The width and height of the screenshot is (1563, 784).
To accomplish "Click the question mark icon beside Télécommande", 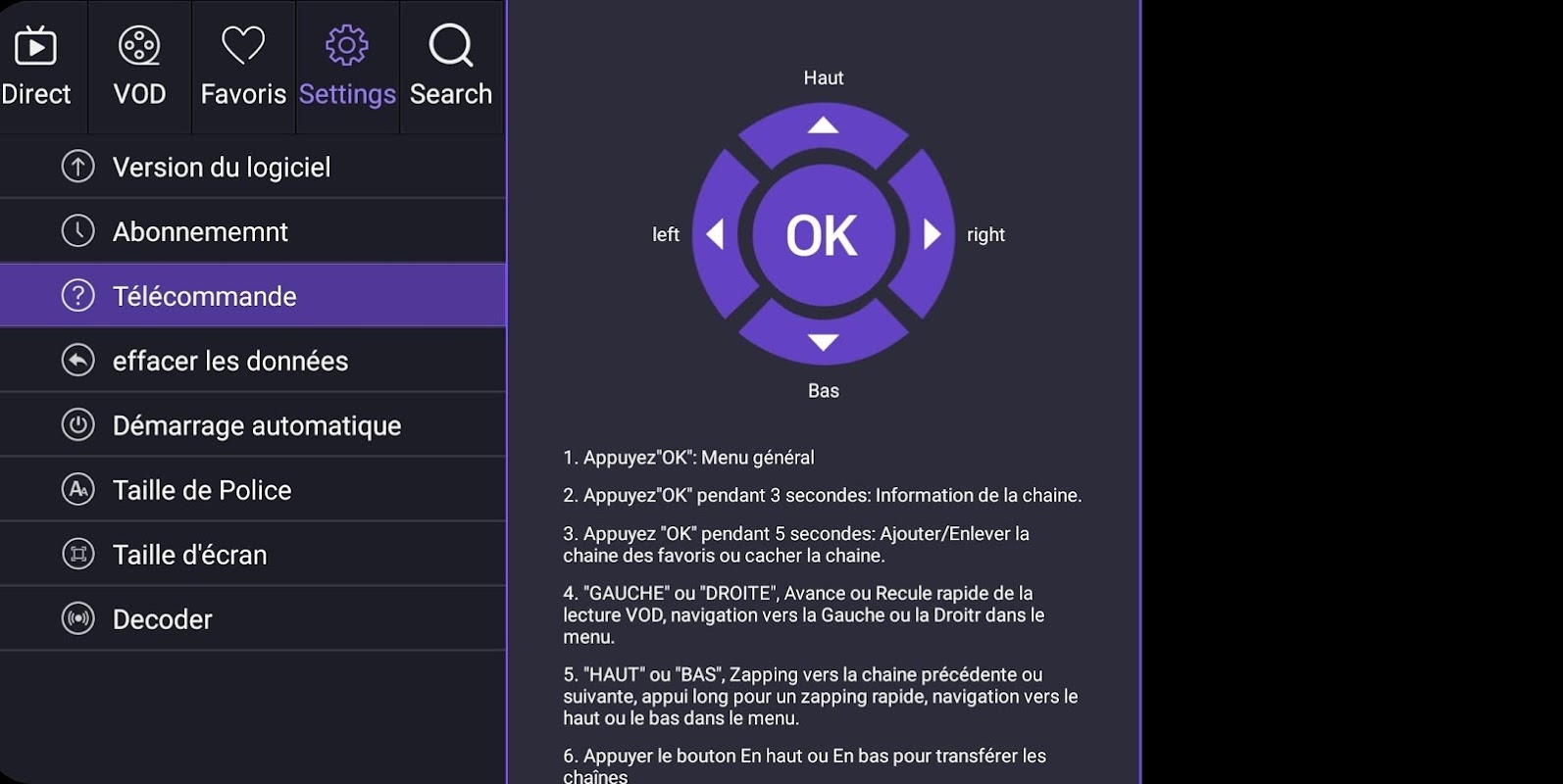I will click(78, 296).
